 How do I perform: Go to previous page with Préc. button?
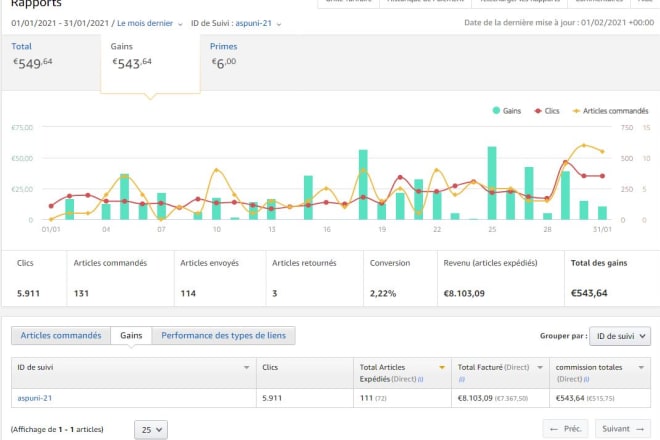(x=565, y=429)
